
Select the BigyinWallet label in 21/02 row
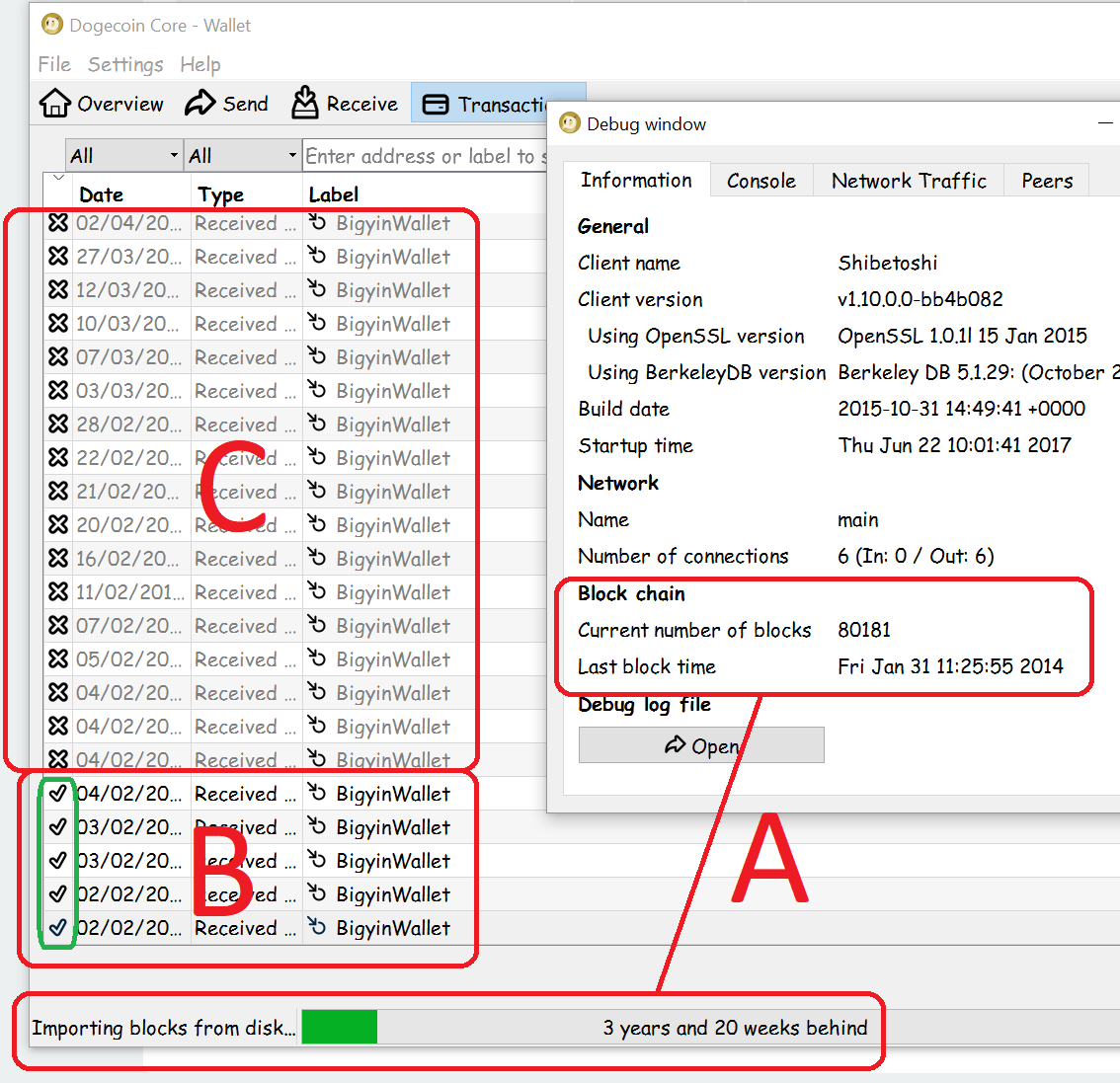tap(393, 492)
